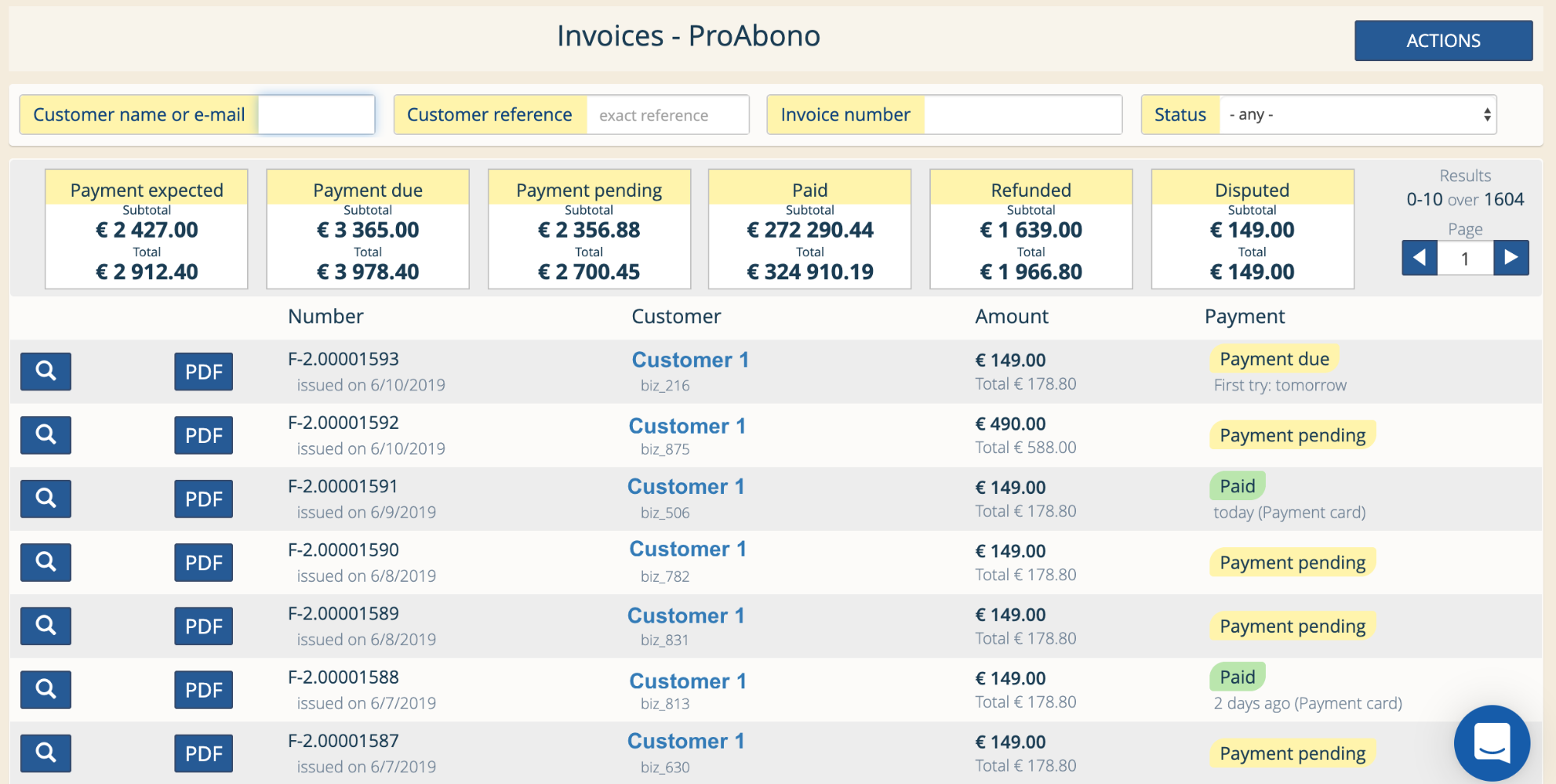Image resolution: width=1556 pixels, height=784 pixels.
Task: Click the Paid badge on invoice F-2.00001588
Action: tap(1238, 677)
